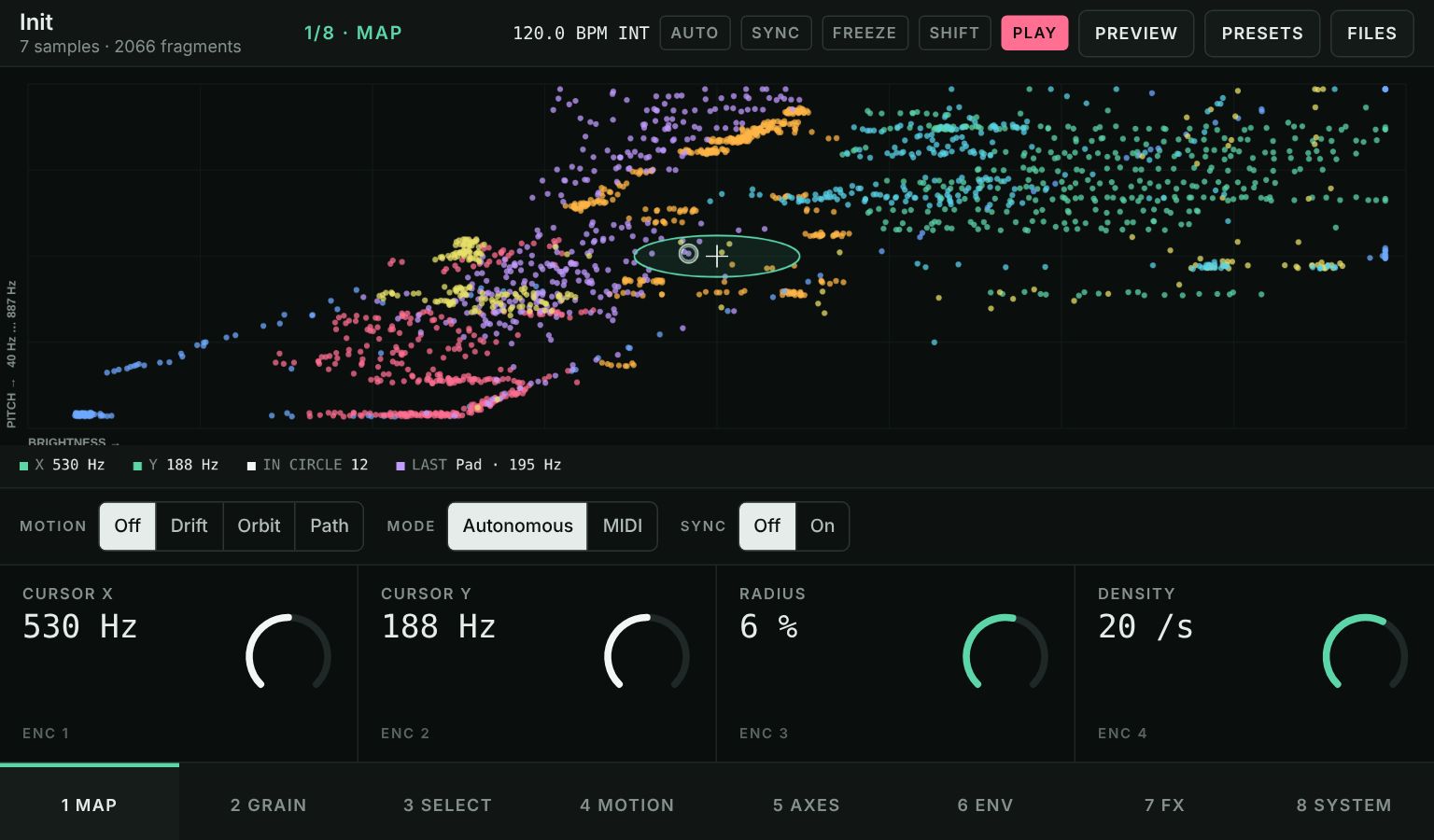Click the 120.0 BPM INT tempo readout

click(581, 33)
